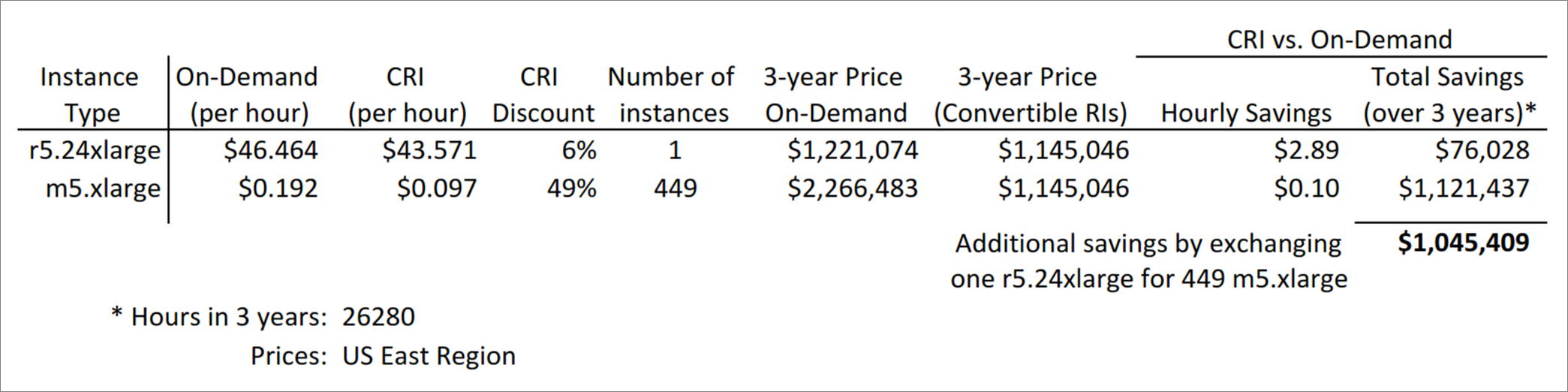Click the $46.464 on-demand hourly price
This screenshot has height=392, width=1568.
coord(271,150)
